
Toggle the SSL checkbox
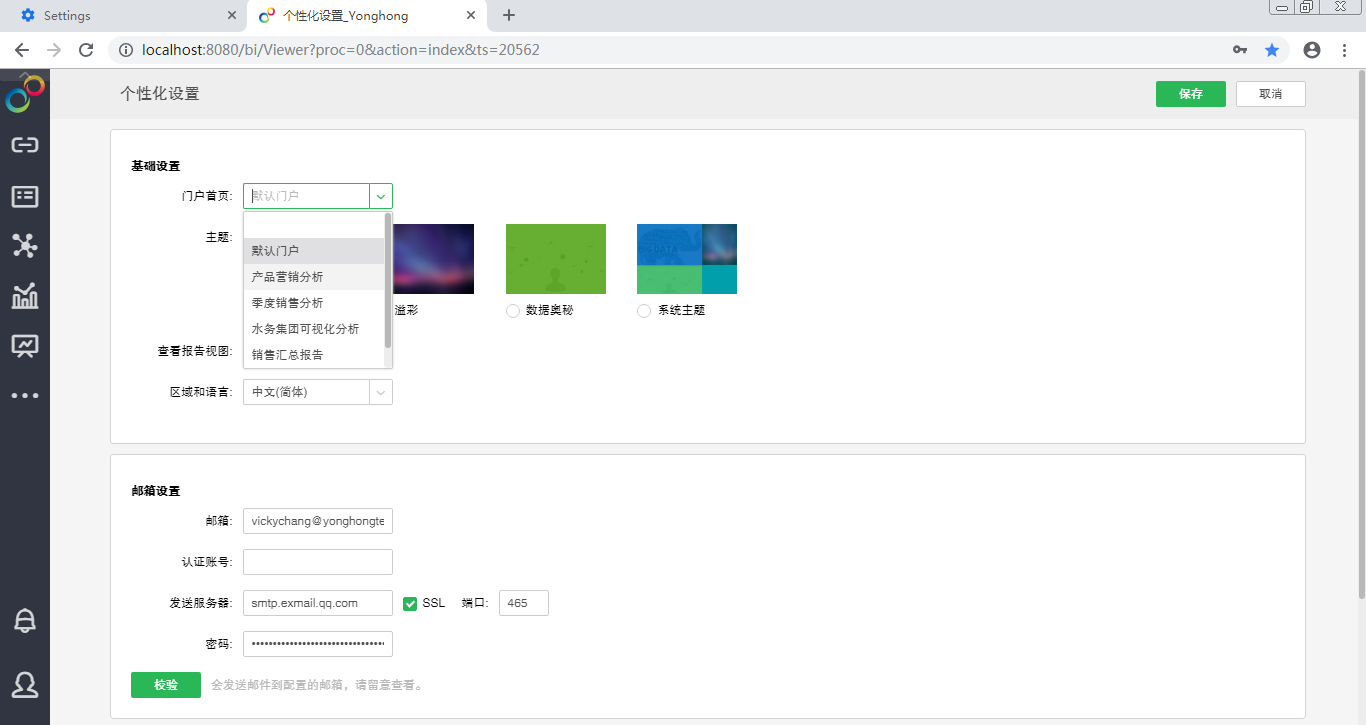point(410,603)
